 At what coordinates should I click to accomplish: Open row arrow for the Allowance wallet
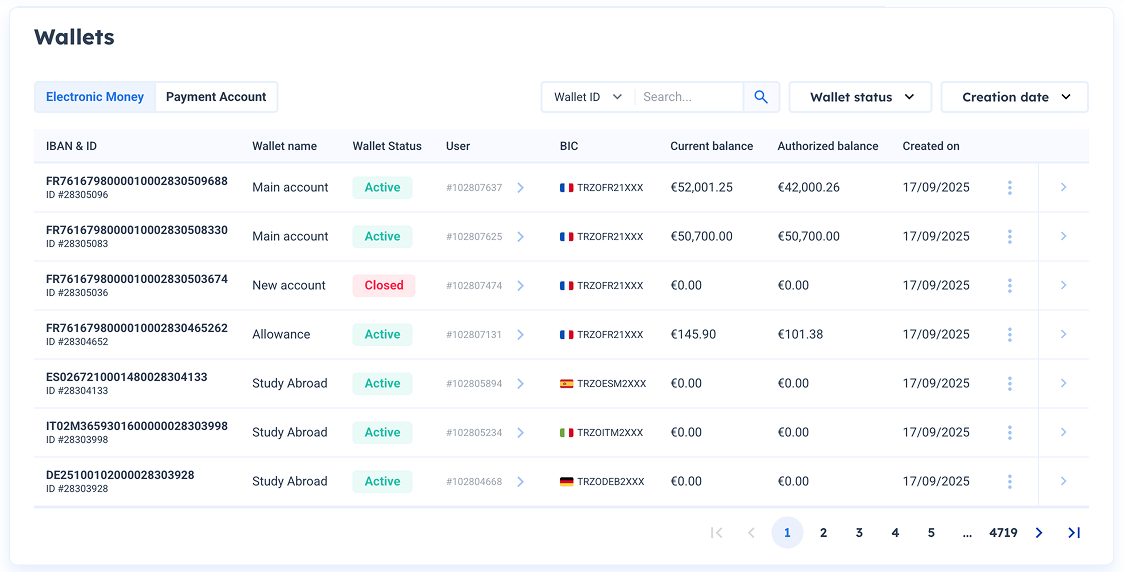click(x=1063, y=335)
